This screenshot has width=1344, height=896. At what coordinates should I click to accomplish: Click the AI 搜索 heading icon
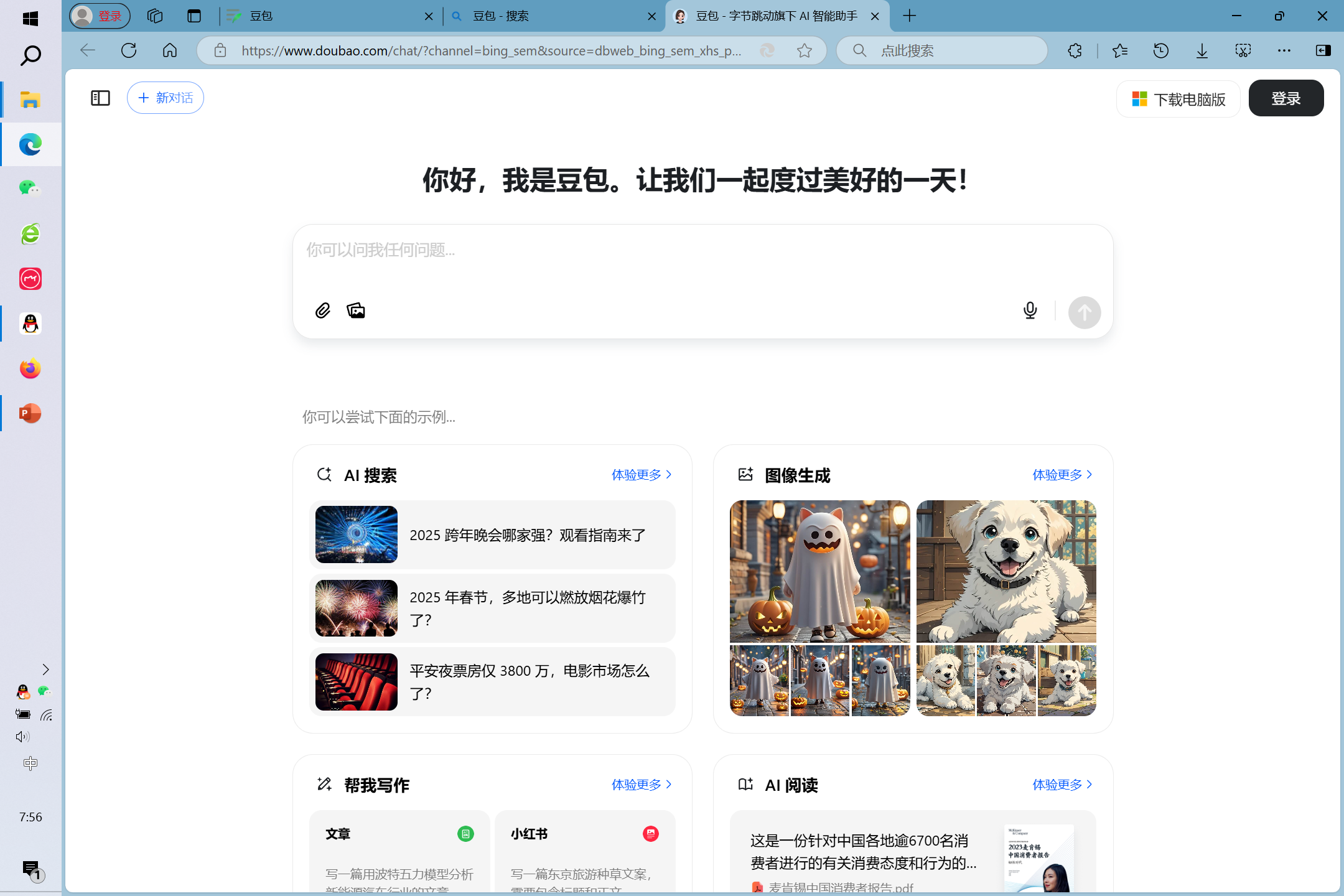tap(324, 475)
